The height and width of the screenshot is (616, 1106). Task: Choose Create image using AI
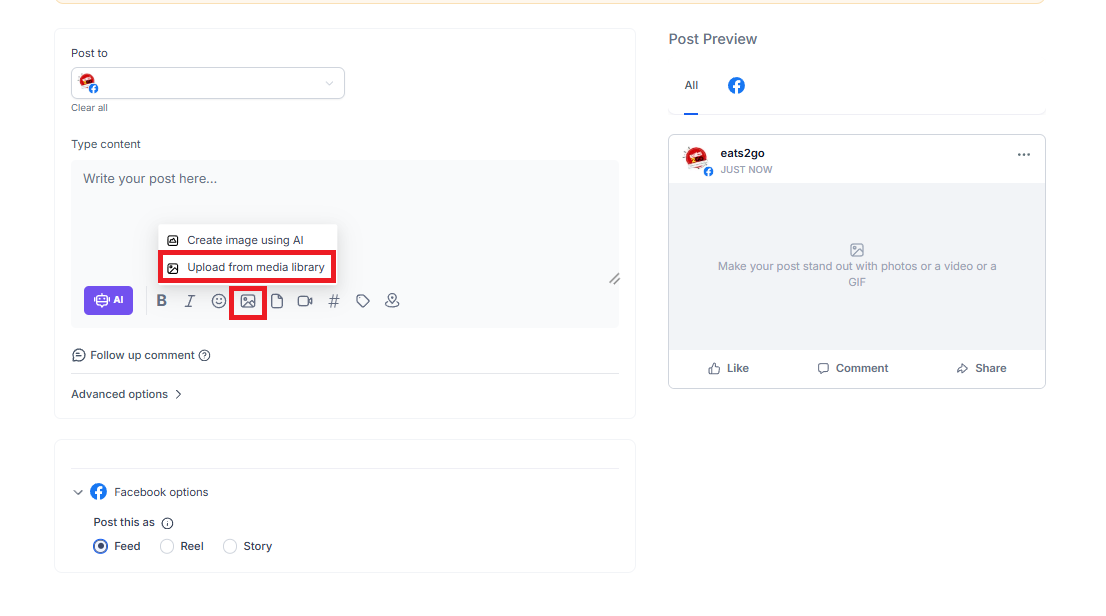tap(247, 240)
